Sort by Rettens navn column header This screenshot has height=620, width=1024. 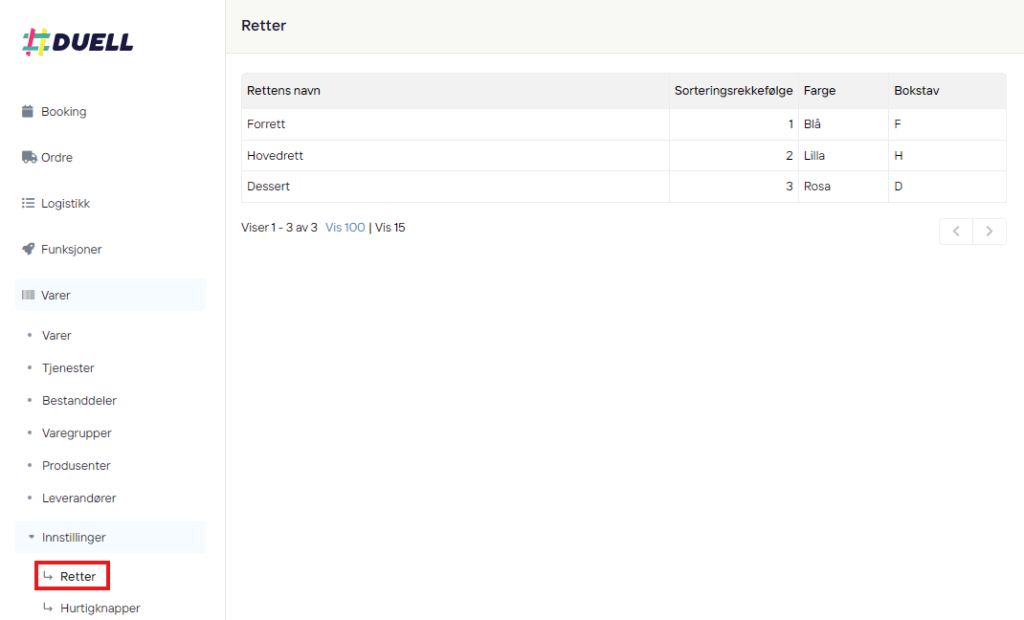283,91
